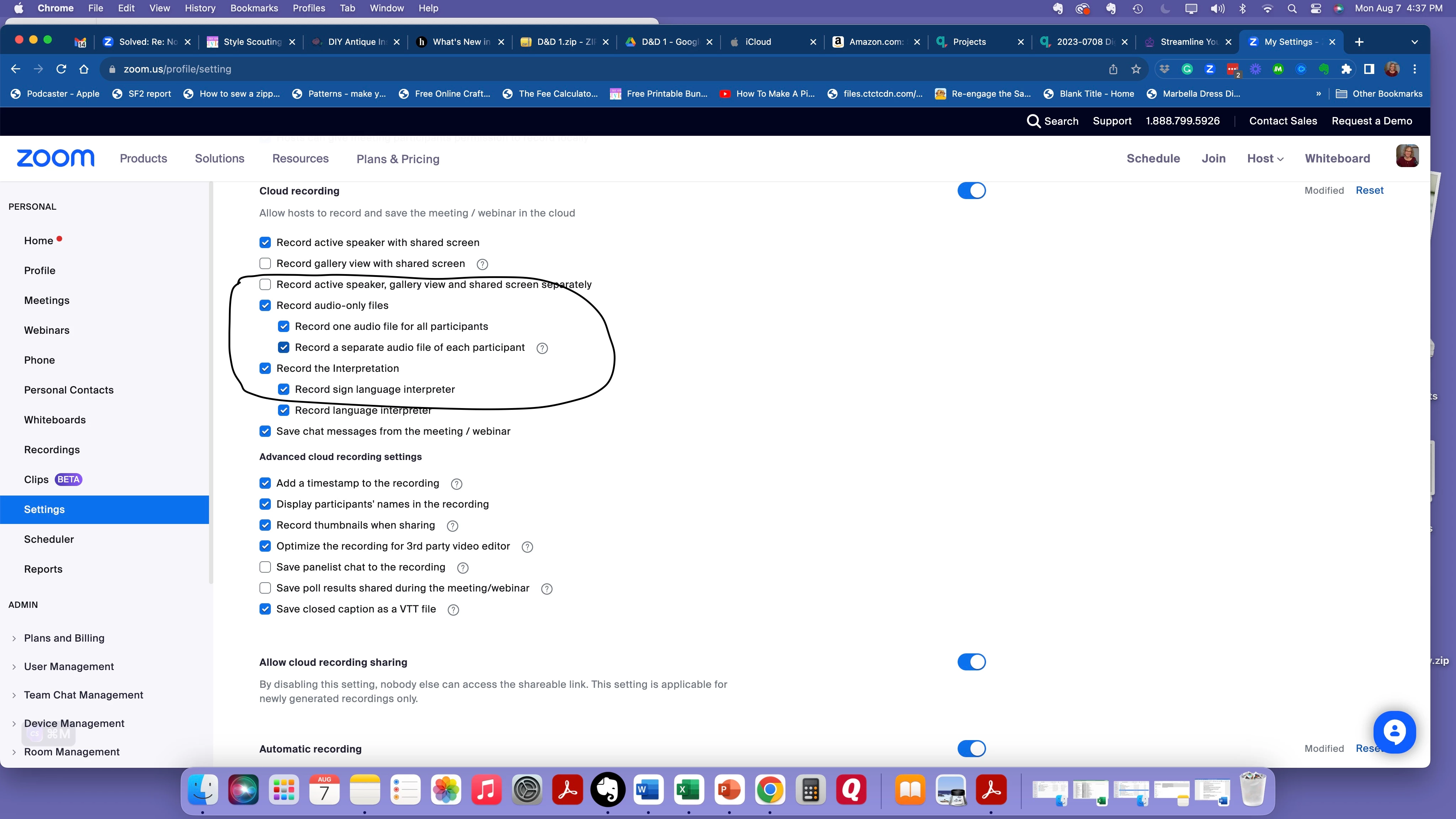
Task: Check Record gallery view with shared screen
Action: tap(265, 263)
